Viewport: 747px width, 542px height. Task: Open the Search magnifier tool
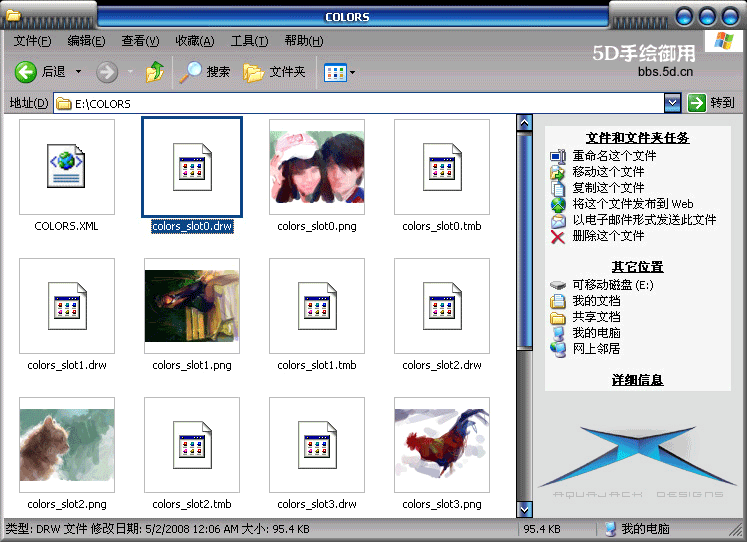point(190,72)
